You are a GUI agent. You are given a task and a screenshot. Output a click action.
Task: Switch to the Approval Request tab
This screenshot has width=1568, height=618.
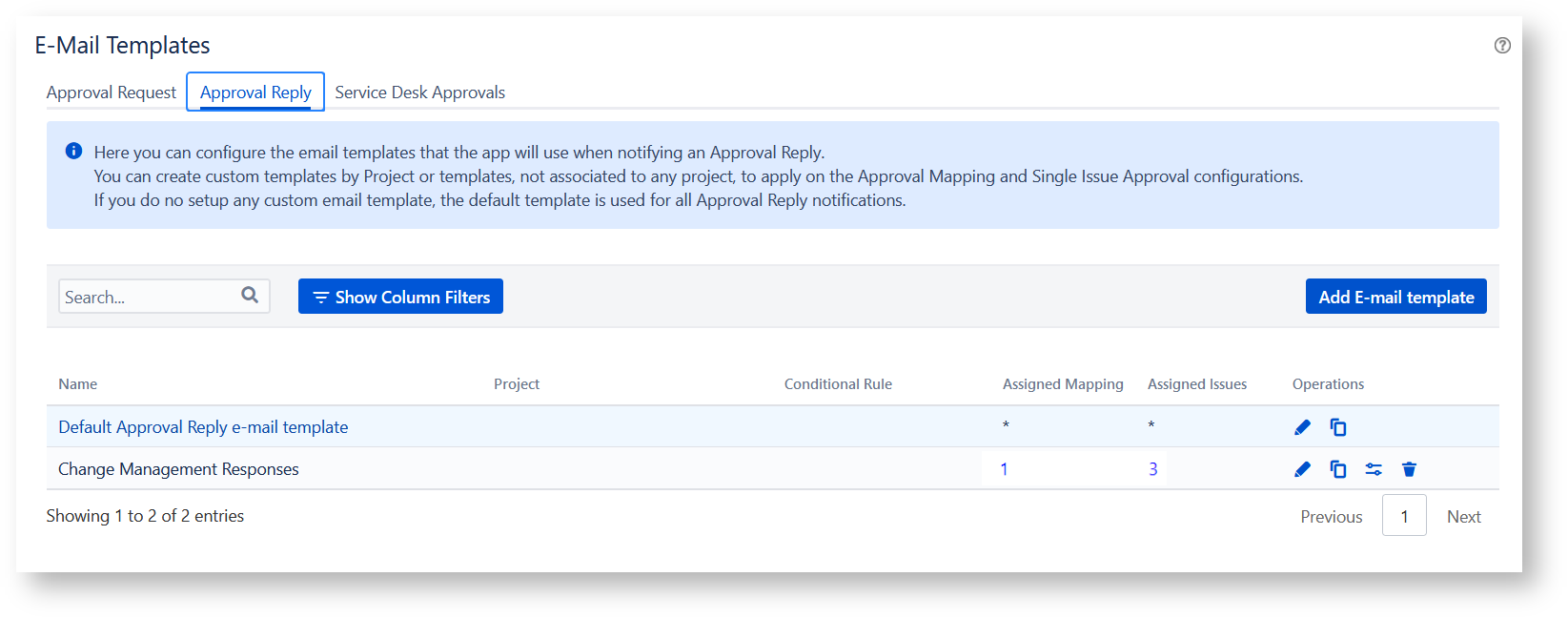pyautogui.click(x=112, y=93)
